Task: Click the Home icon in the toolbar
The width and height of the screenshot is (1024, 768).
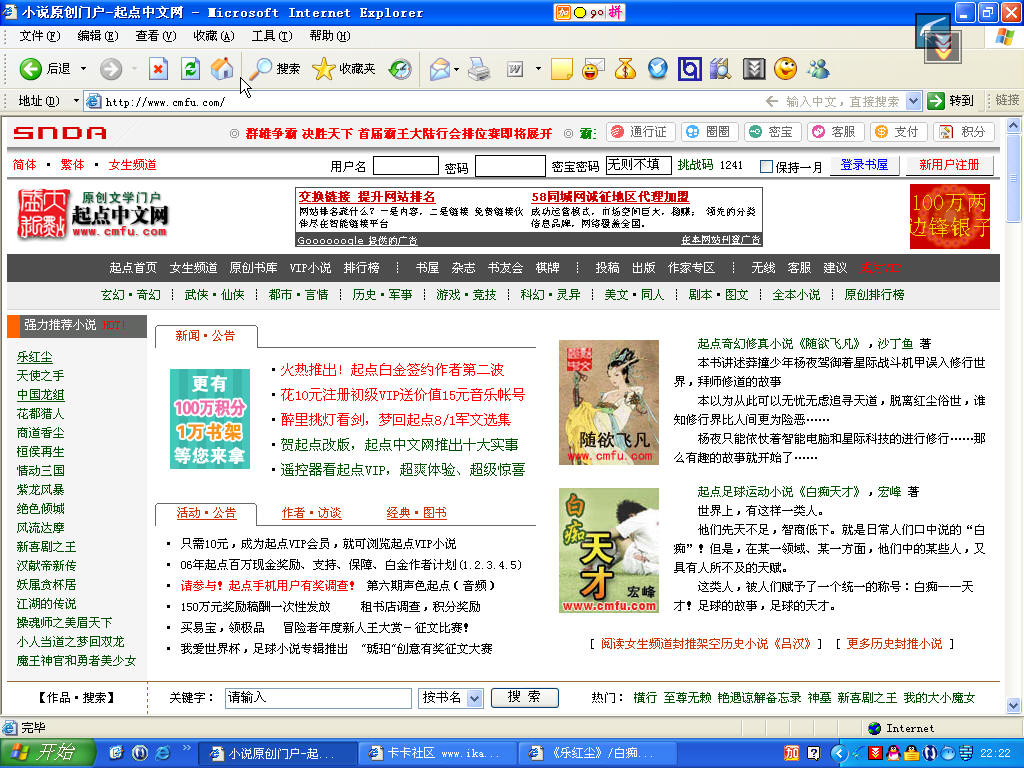Action: pyautogui.click(x=222, y=69)
